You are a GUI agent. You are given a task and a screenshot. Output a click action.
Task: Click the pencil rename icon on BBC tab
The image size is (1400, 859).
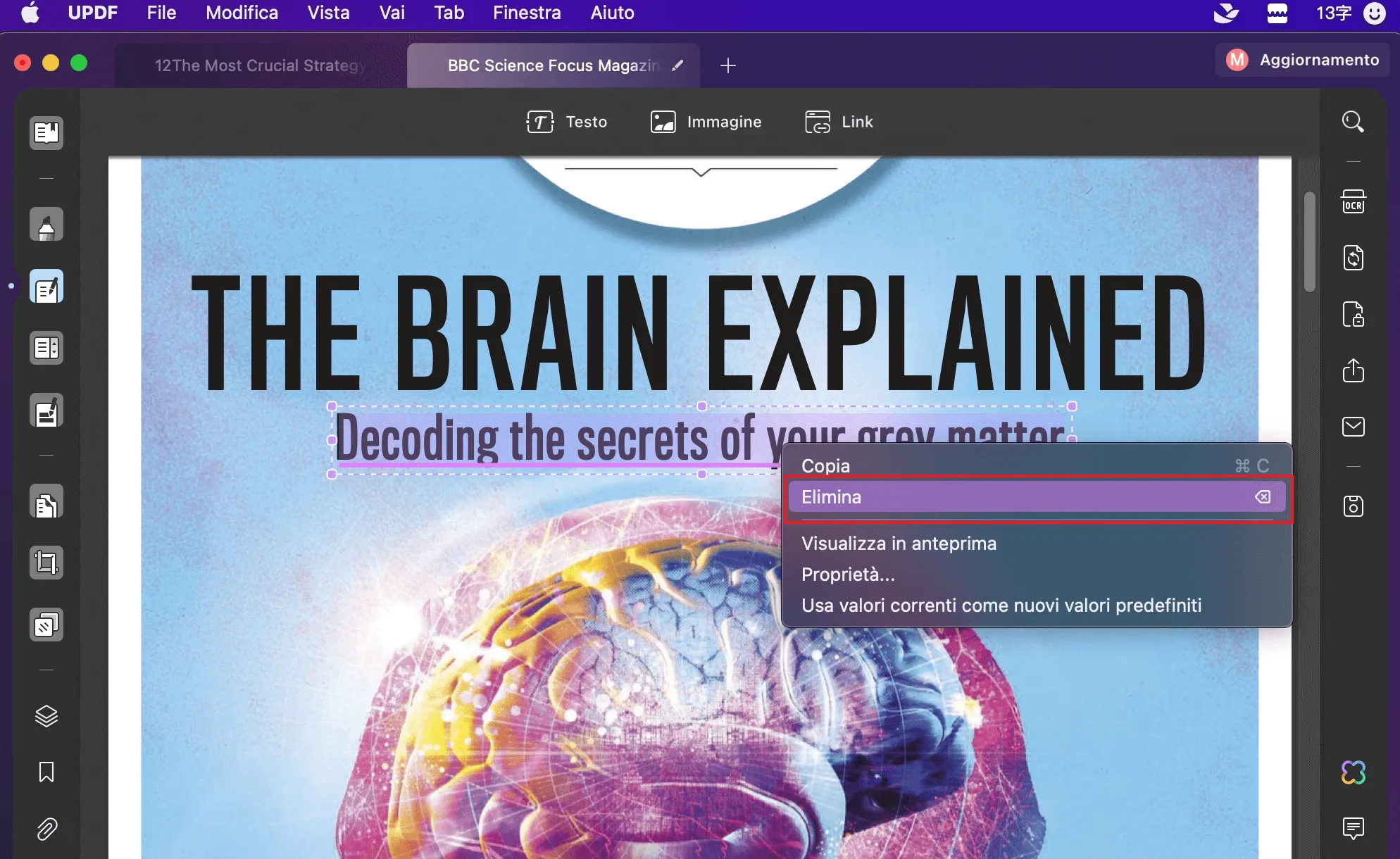click(677, 65)
